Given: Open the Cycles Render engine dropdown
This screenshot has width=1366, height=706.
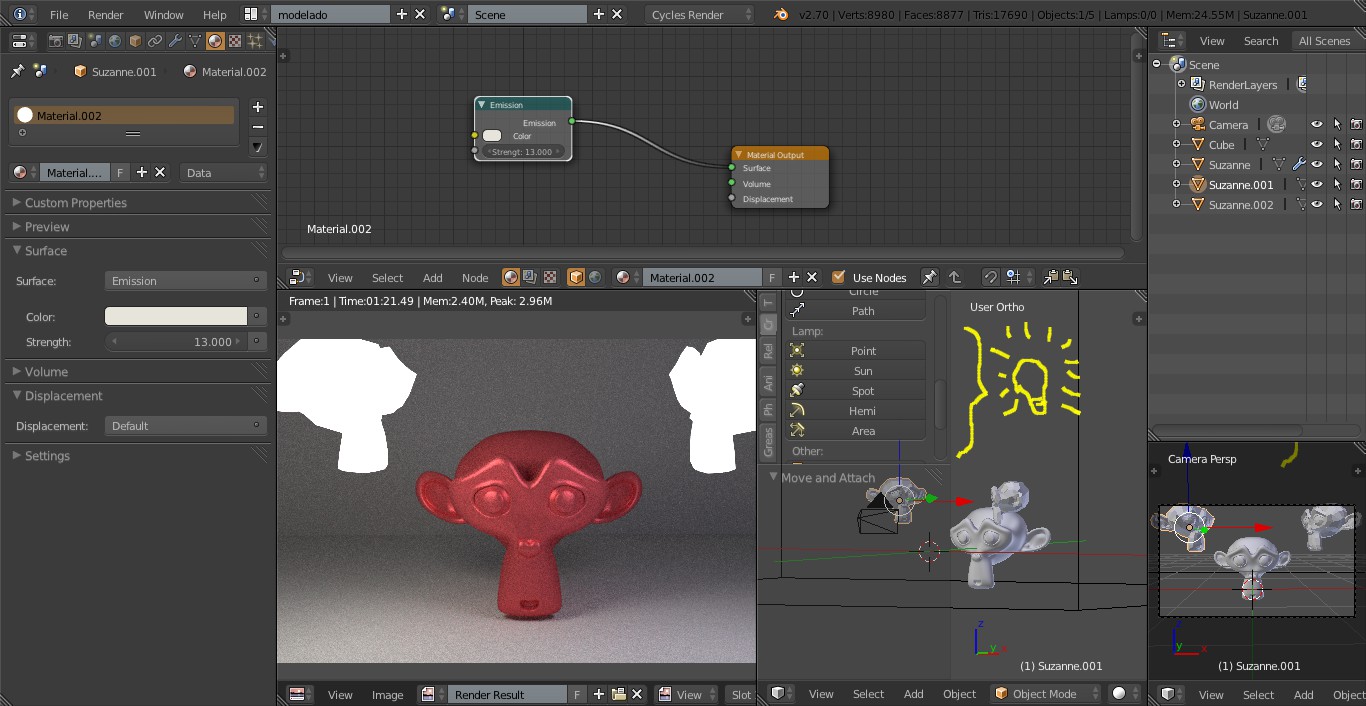Looking at the screenshot, I should pos(699,14).
